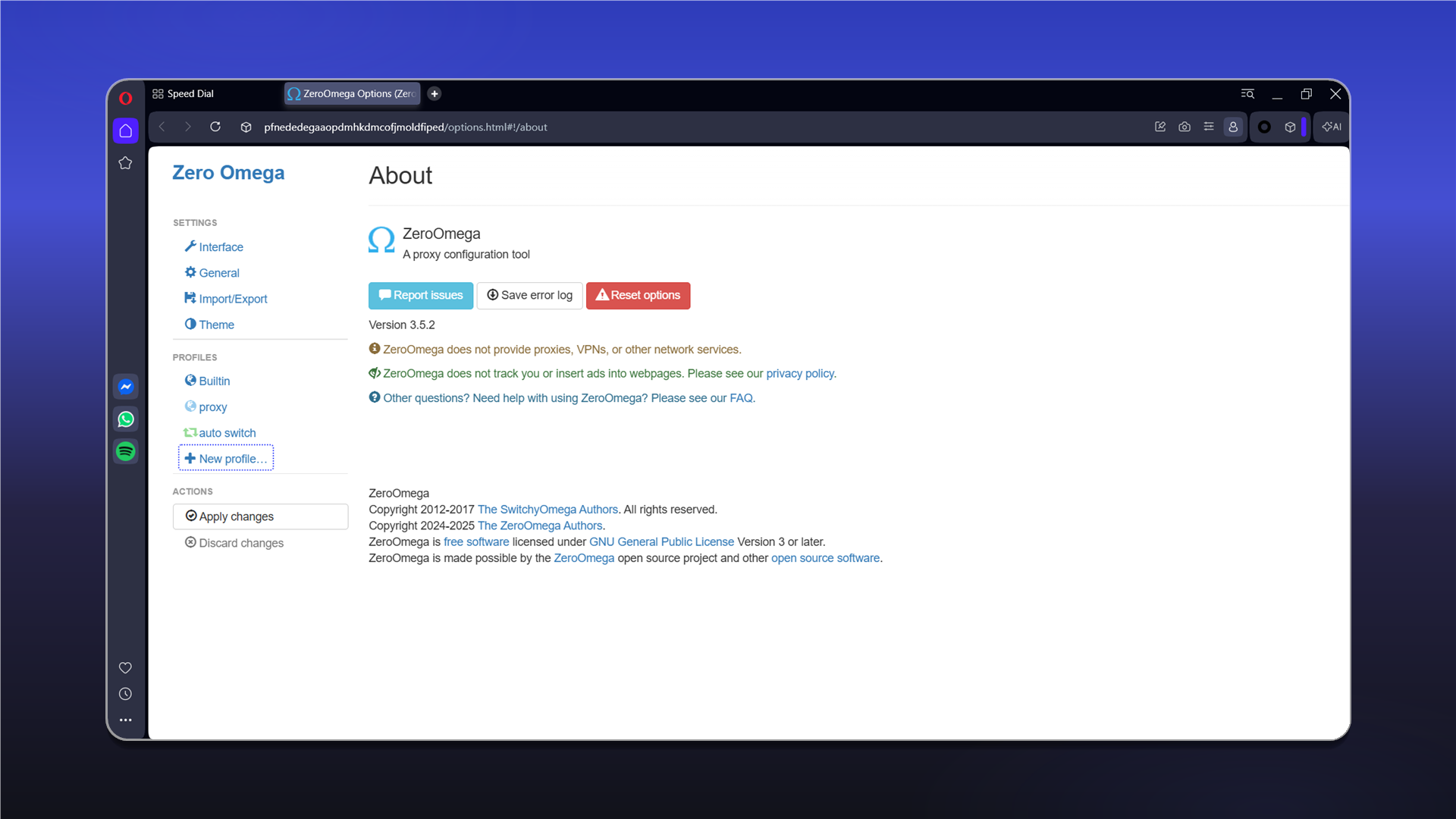Open Messenger in Opera sidebar
Image resolution: width=1456 pixels, height=819 pixels.
126,387
